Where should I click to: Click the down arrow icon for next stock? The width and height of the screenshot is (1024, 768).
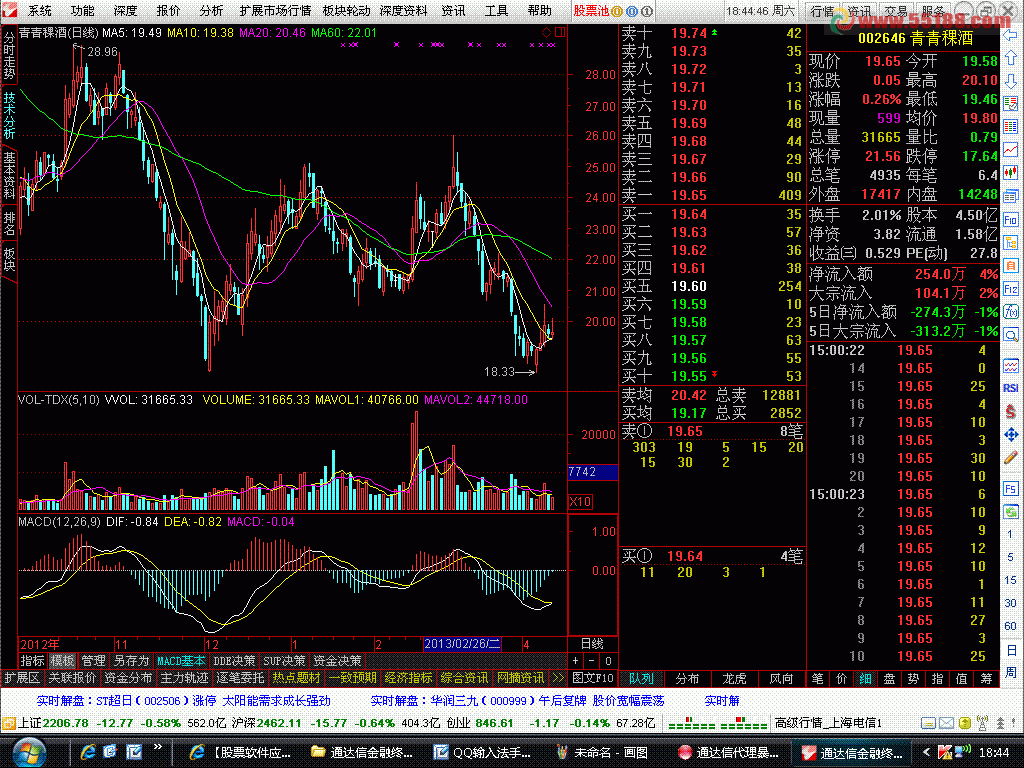point(1011,81)
